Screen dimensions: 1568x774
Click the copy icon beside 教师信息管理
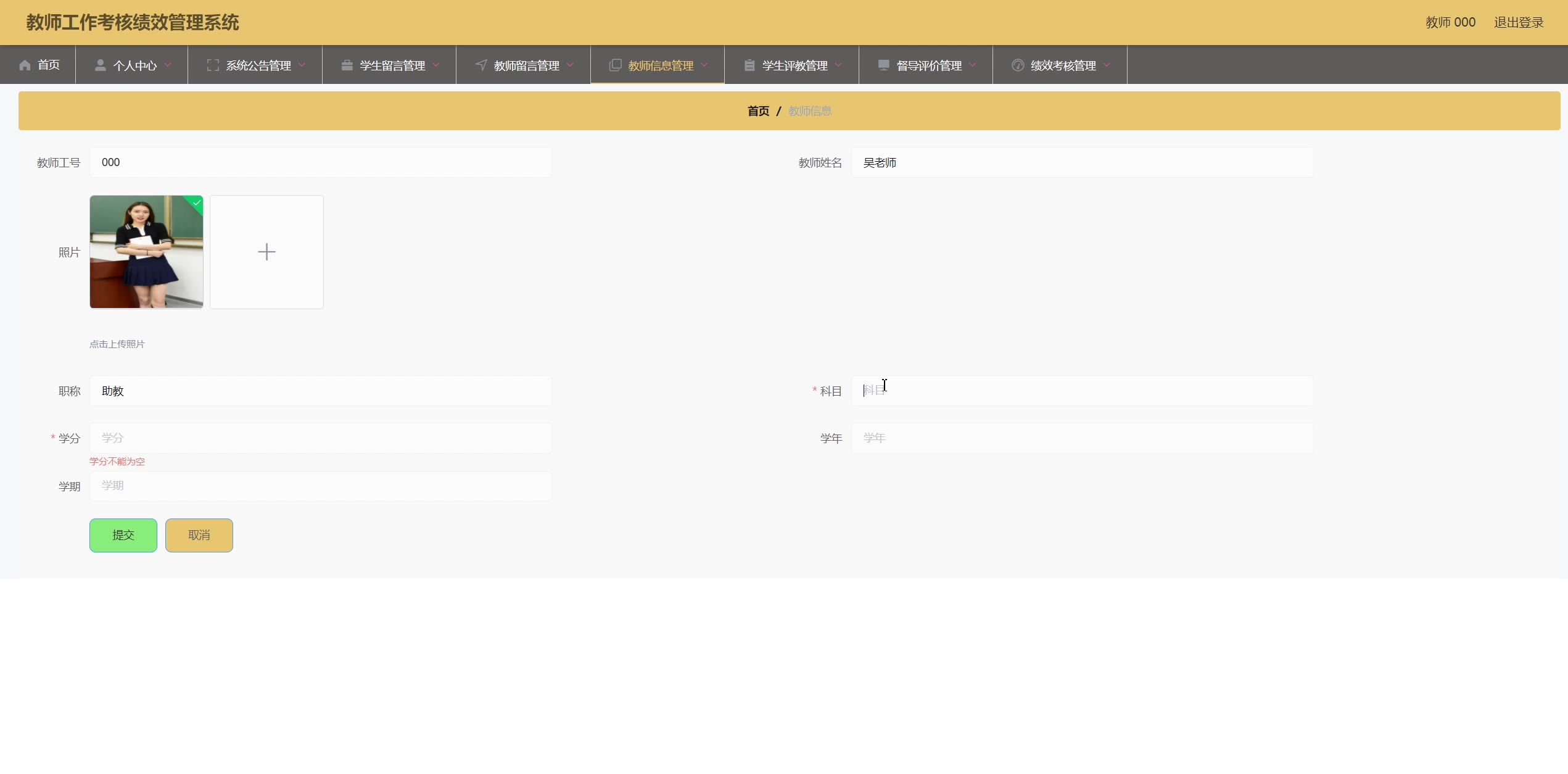click(615, 65)
